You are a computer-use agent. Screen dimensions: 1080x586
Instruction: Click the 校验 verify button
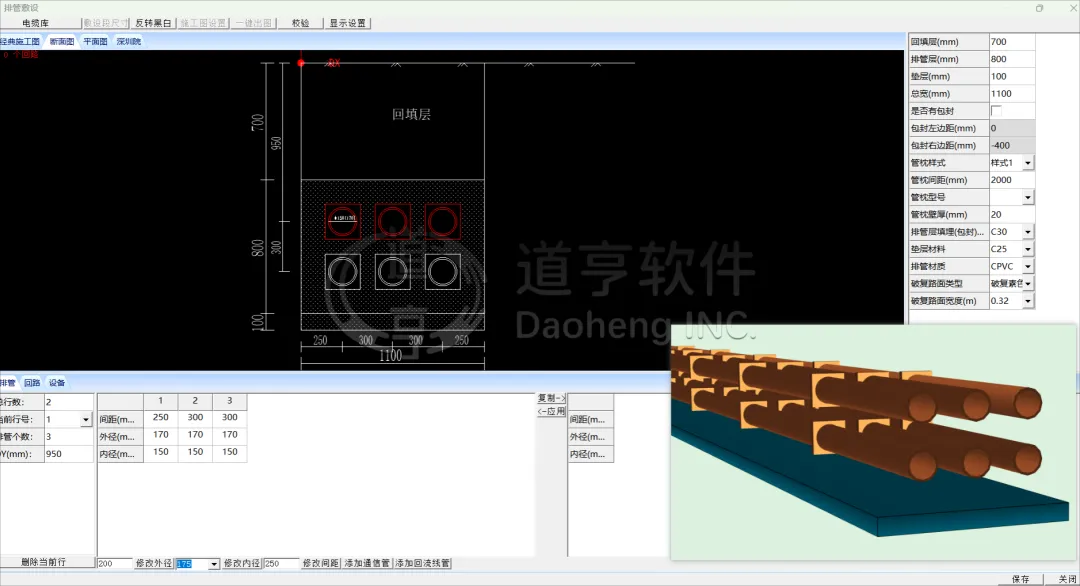(x=300, y=22)
